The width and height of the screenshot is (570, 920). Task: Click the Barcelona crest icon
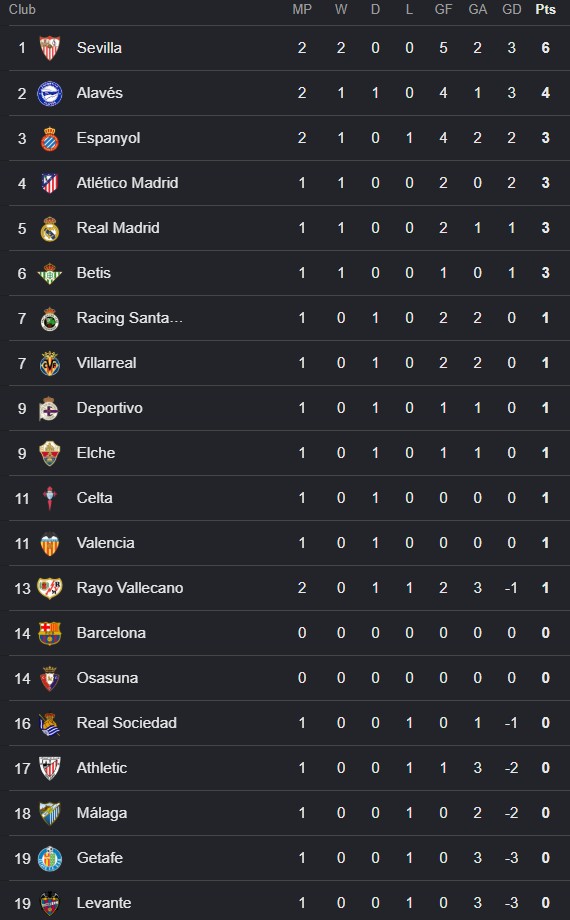[50, 633]
